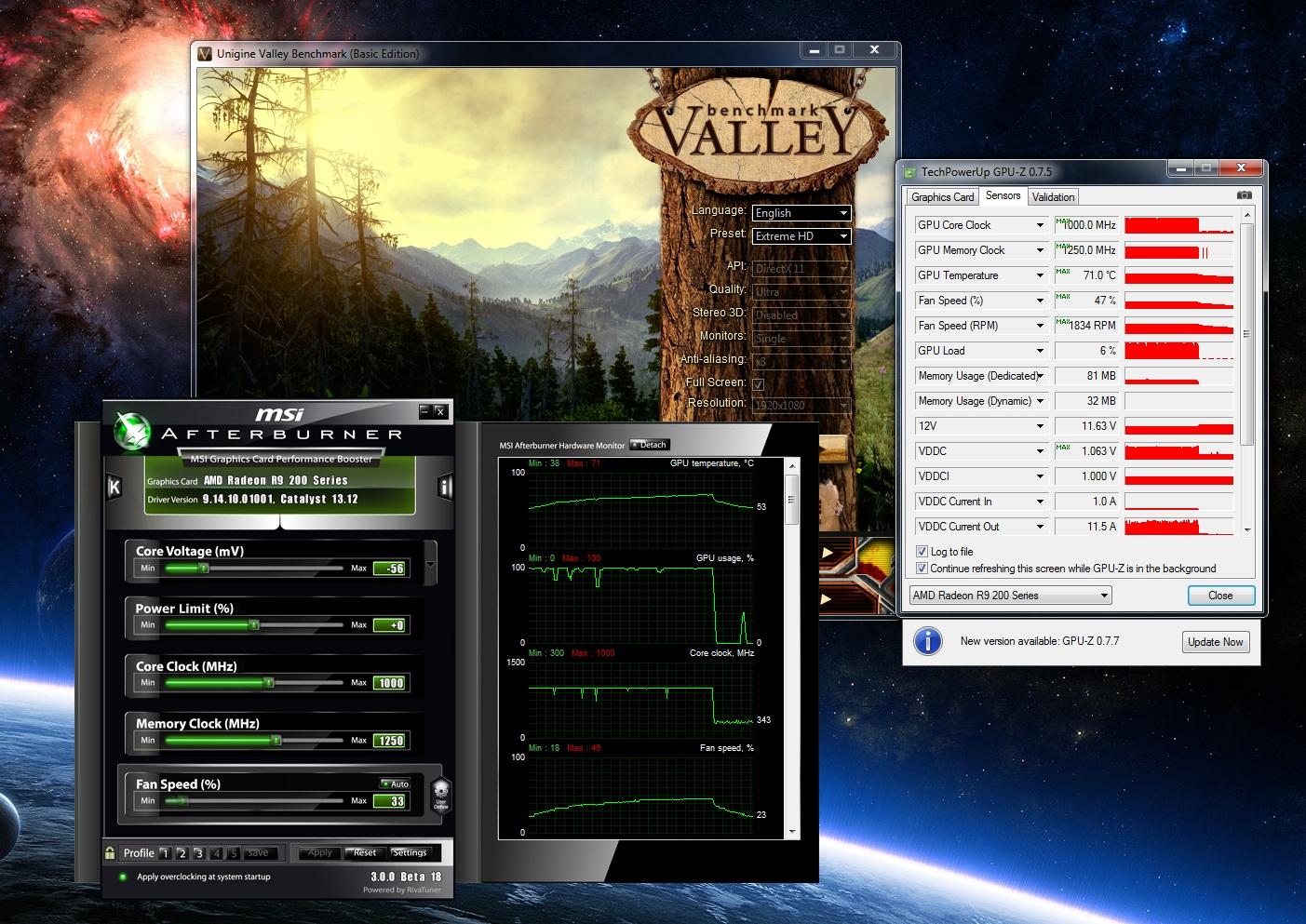The image size is (1306, 924).
Task: Open the GPU Memory Clock sensor dropdown
Action: point(1040,250)
